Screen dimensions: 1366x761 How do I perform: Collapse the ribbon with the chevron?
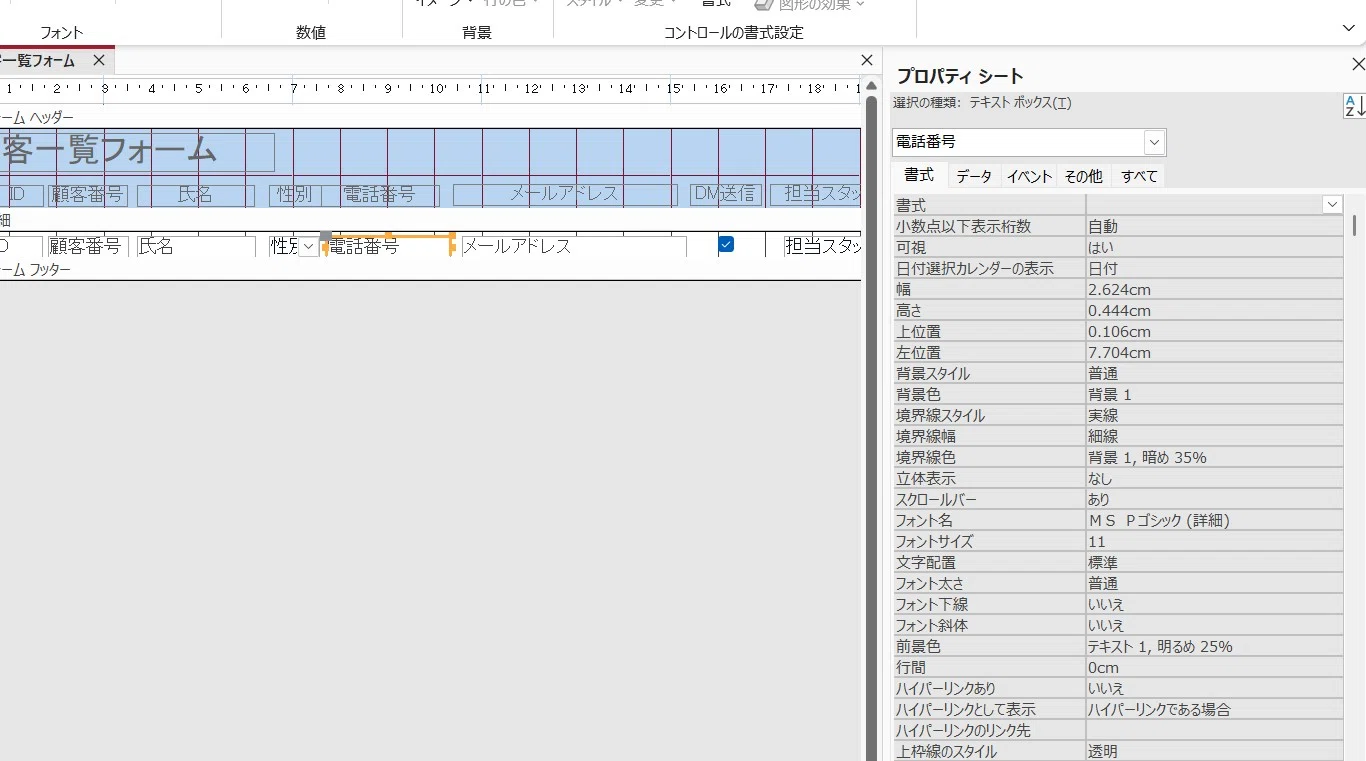point(1349,29)
